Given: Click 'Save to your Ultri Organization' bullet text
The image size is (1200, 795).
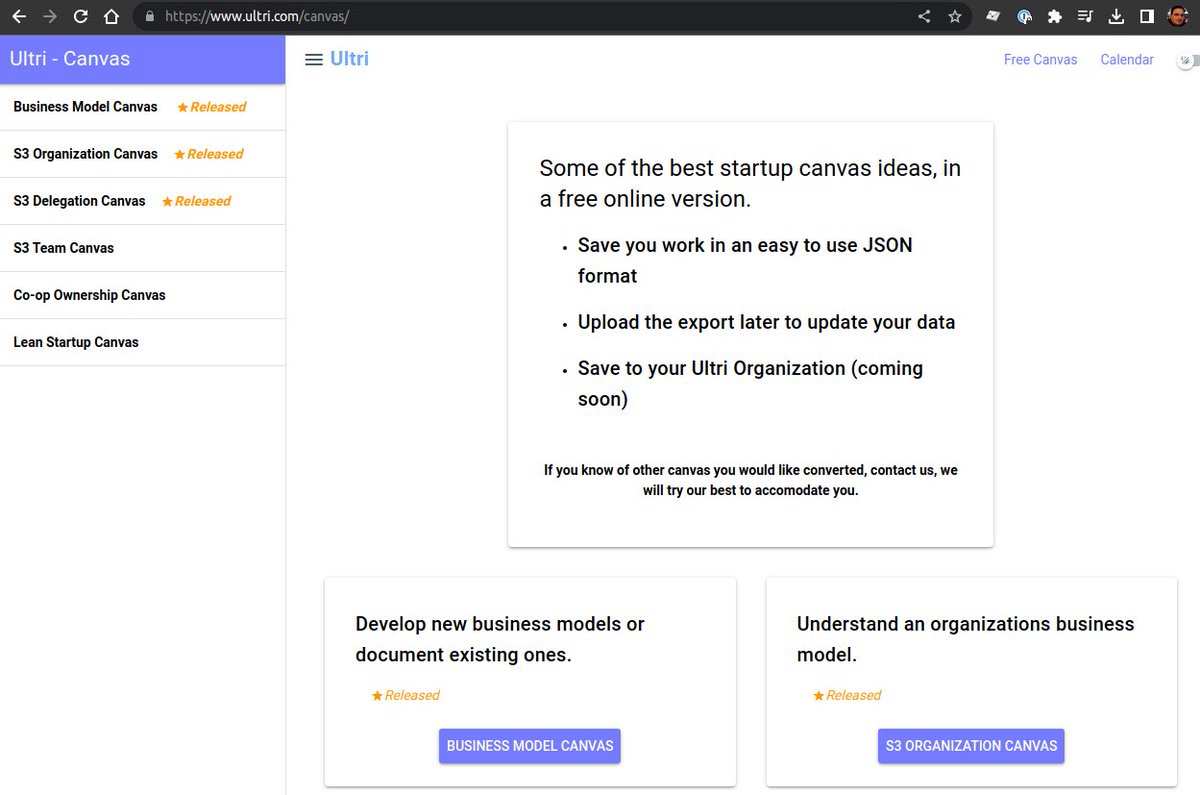Looking at the screenshot, I should pyautogui.click(x=750, y=383).
